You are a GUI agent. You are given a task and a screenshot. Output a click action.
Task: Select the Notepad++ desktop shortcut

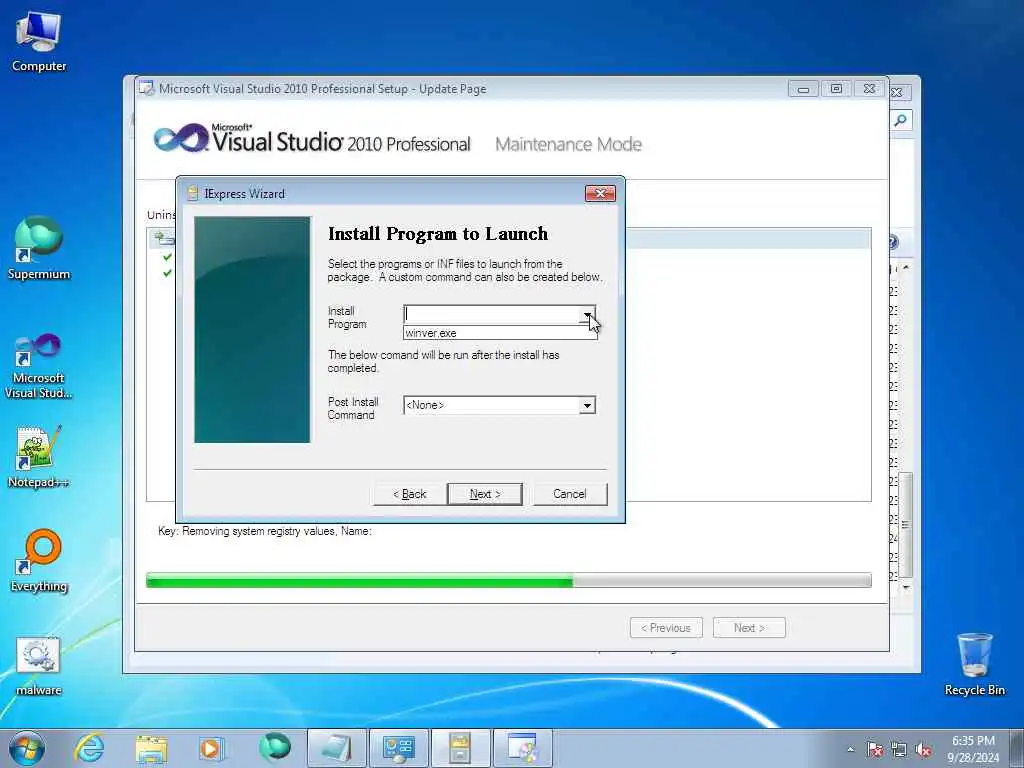(39, 457)
